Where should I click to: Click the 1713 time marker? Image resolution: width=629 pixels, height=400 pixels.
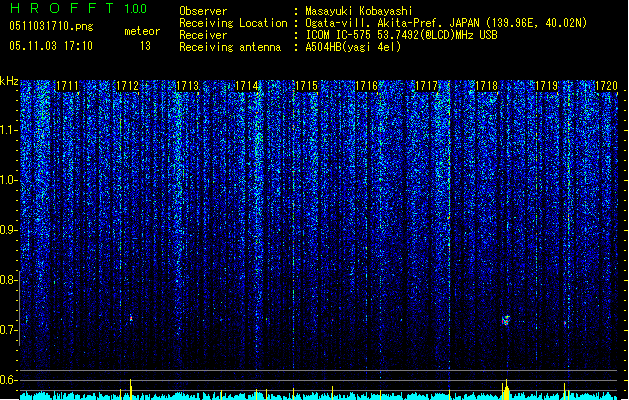tap(187, 86)
